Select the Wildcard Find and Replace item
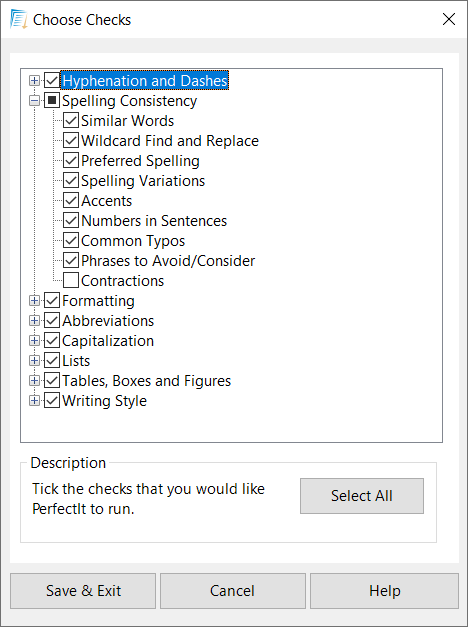This screenshot has height=627, width=468. click(x=170, y=141)
